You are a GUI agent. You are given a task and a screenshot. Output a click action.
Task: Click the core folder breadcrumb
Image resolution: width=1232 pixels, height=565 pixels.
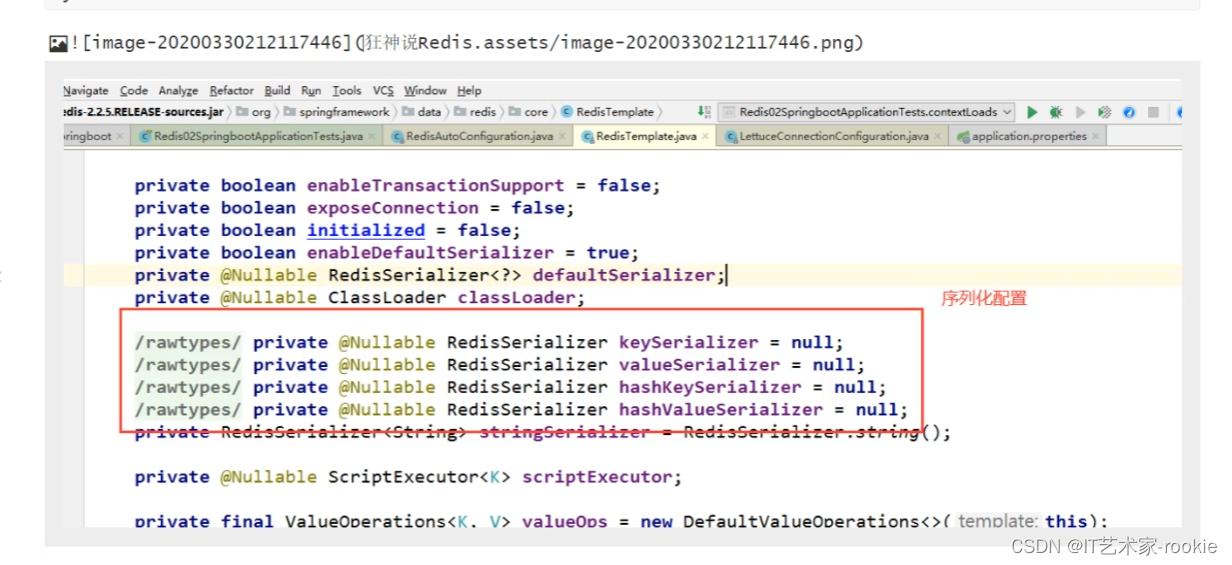point(528,112)
